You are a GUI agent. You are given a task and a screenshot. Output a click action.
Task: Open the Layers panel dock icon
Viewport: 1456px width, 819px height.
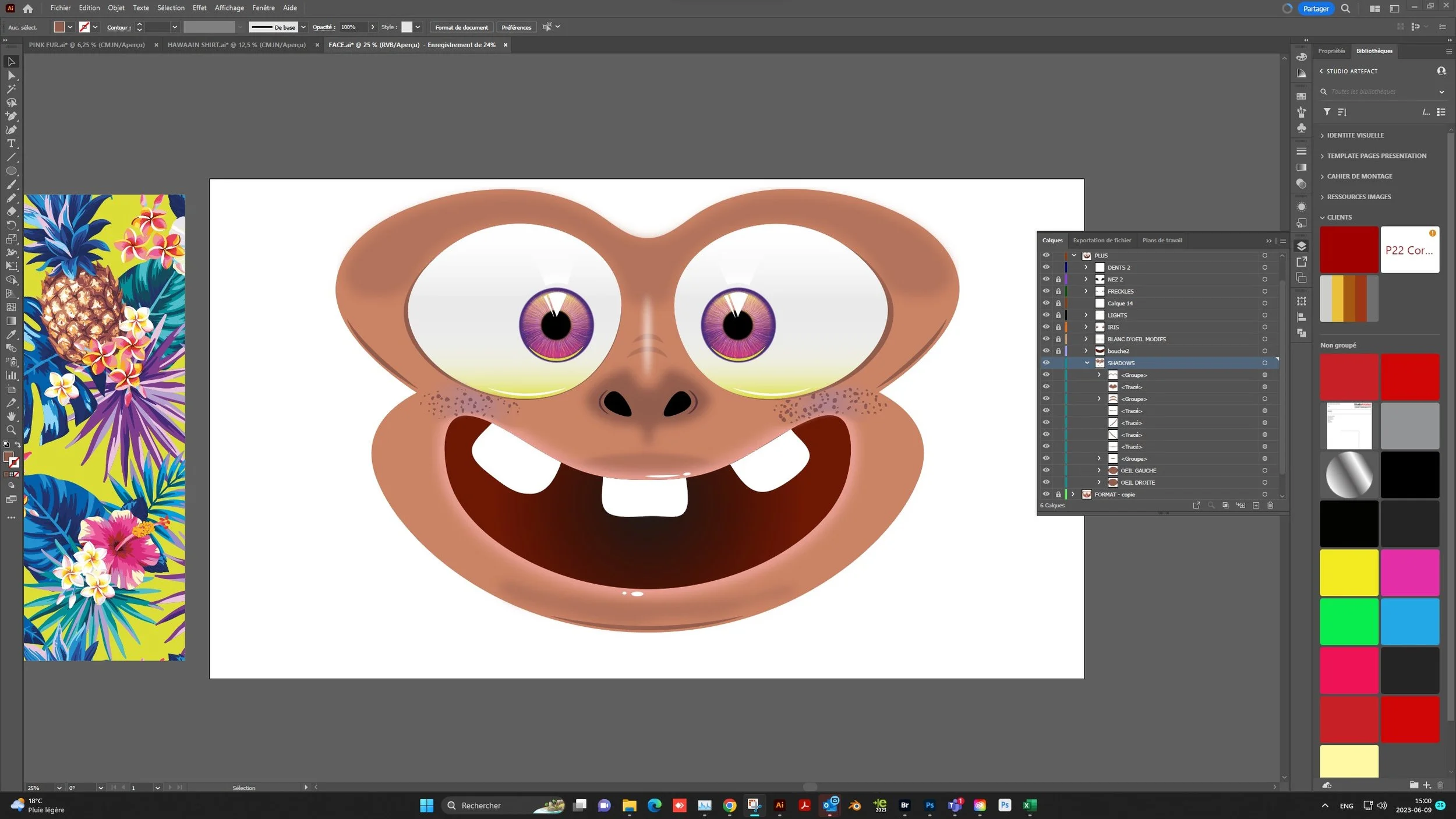coord(1302,246)
